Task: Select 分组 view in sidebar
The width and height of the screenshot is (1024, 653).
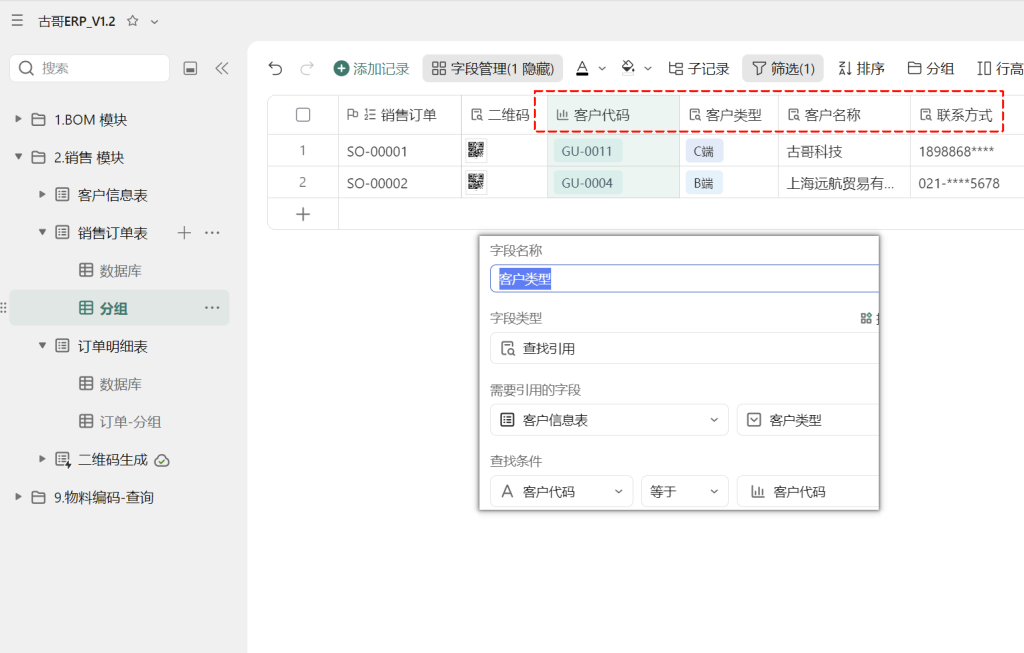Action: [120, 308]
